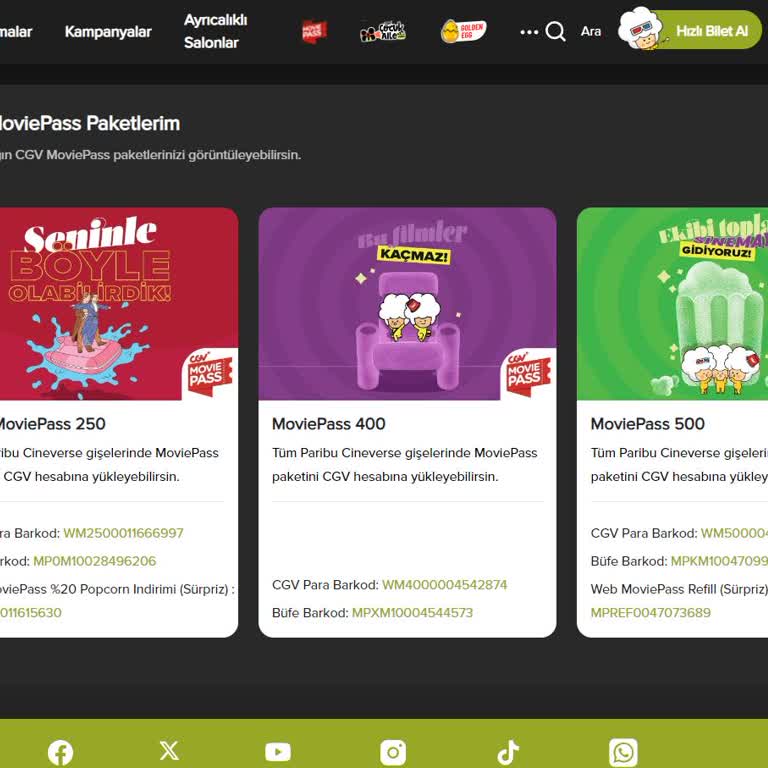Open the WhatsApp footer icon

point(623,752)
